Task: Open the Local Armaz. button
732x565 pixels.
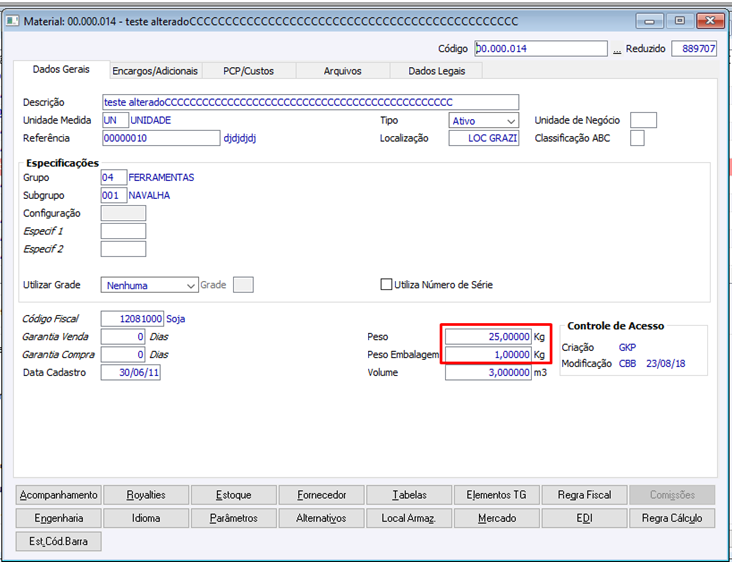Action: tap(409, 518)
